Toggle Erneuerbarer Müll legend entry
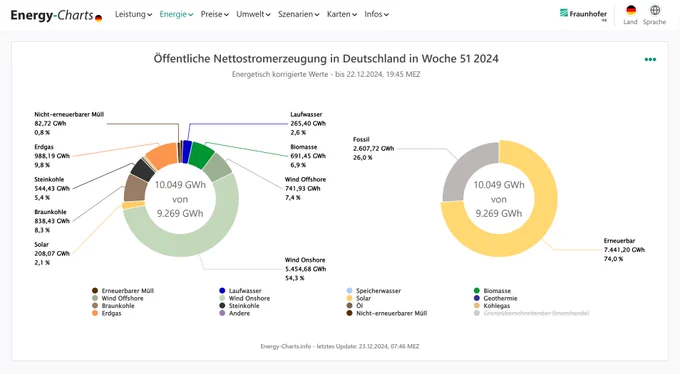This screenshot has height=374, width=680. click(123, 291)
